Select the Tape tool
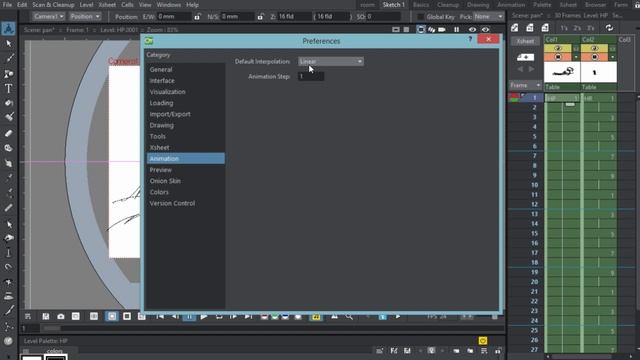 pos(9,148)
